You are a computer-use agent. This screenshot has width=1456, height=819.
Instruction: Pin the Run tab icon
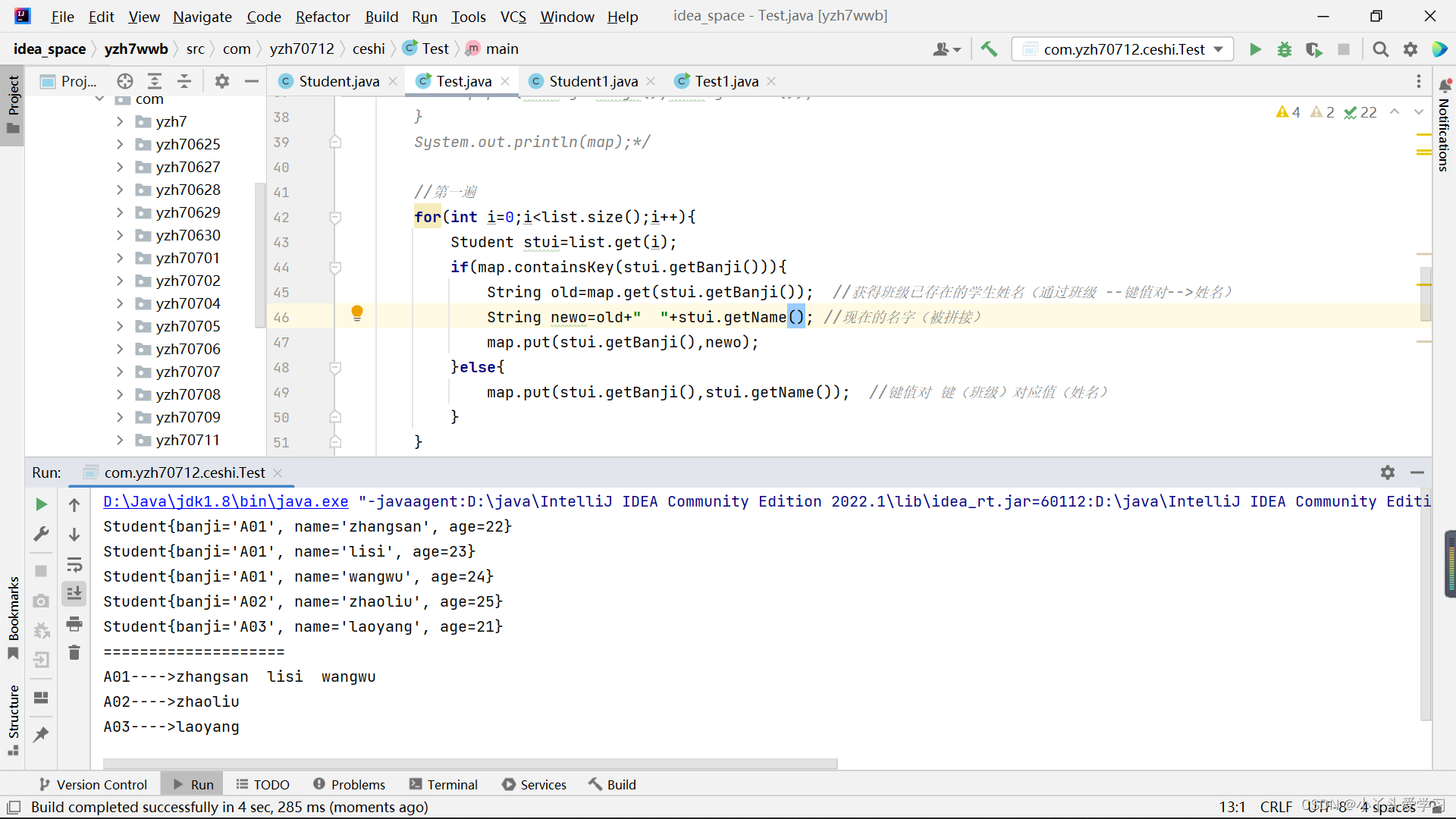pyautogui.click(x=42, y=734)
